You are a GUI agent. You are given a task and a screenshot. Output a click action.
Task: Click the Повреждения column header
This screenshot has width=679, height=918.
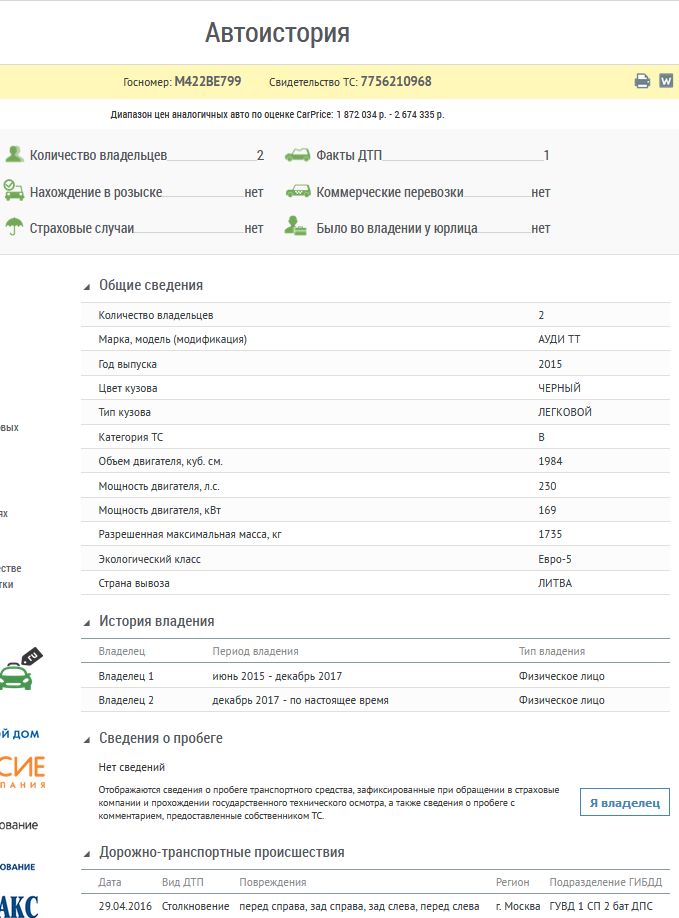coord(273,882)
